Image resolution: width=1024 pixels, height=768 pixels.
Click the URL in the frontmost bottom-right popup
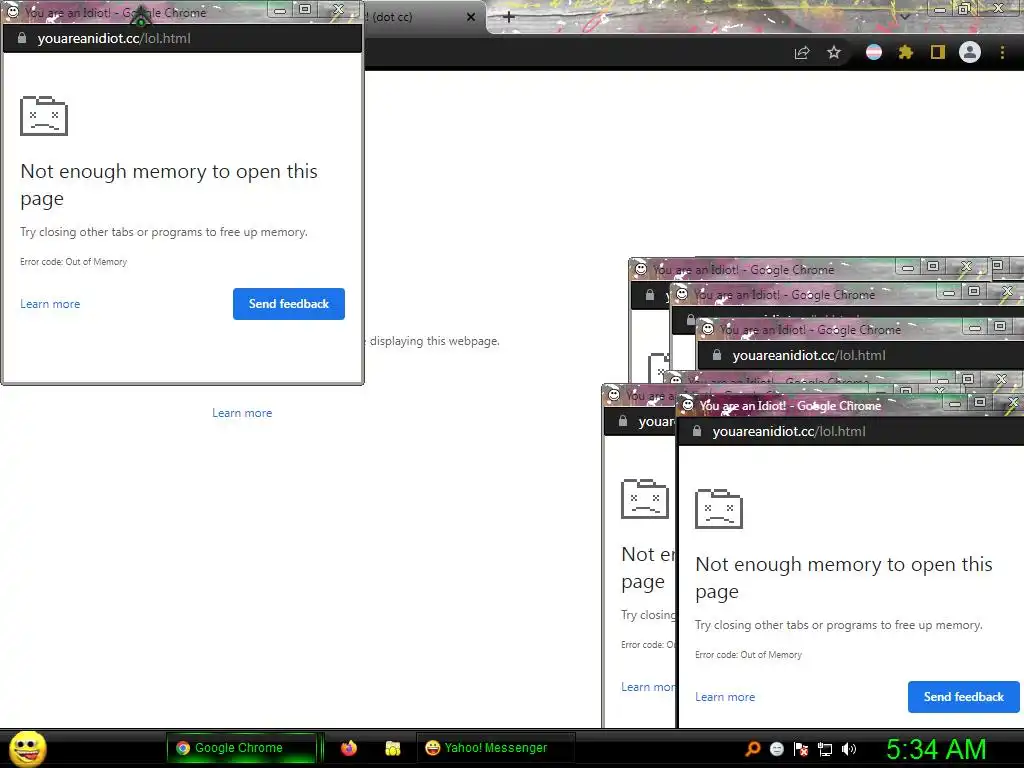(789, 431)
